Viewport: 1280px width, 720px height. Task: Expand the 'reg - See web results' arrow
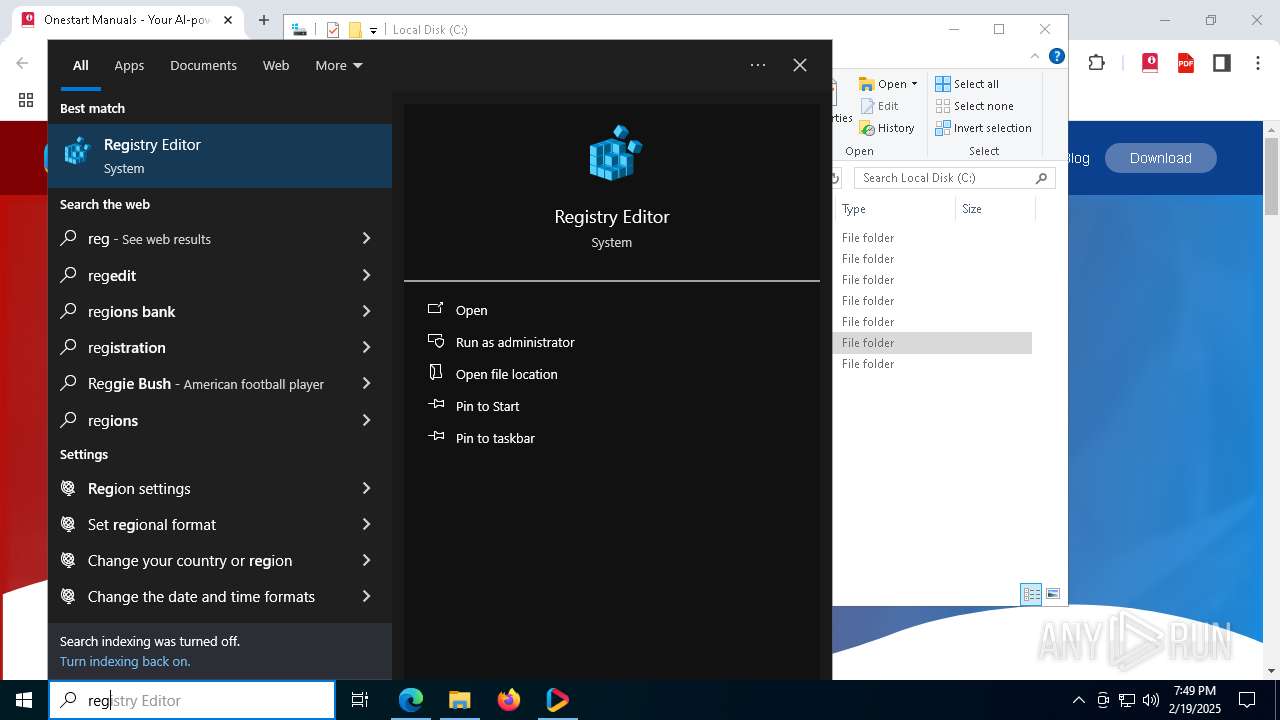[x=366, y=238]
